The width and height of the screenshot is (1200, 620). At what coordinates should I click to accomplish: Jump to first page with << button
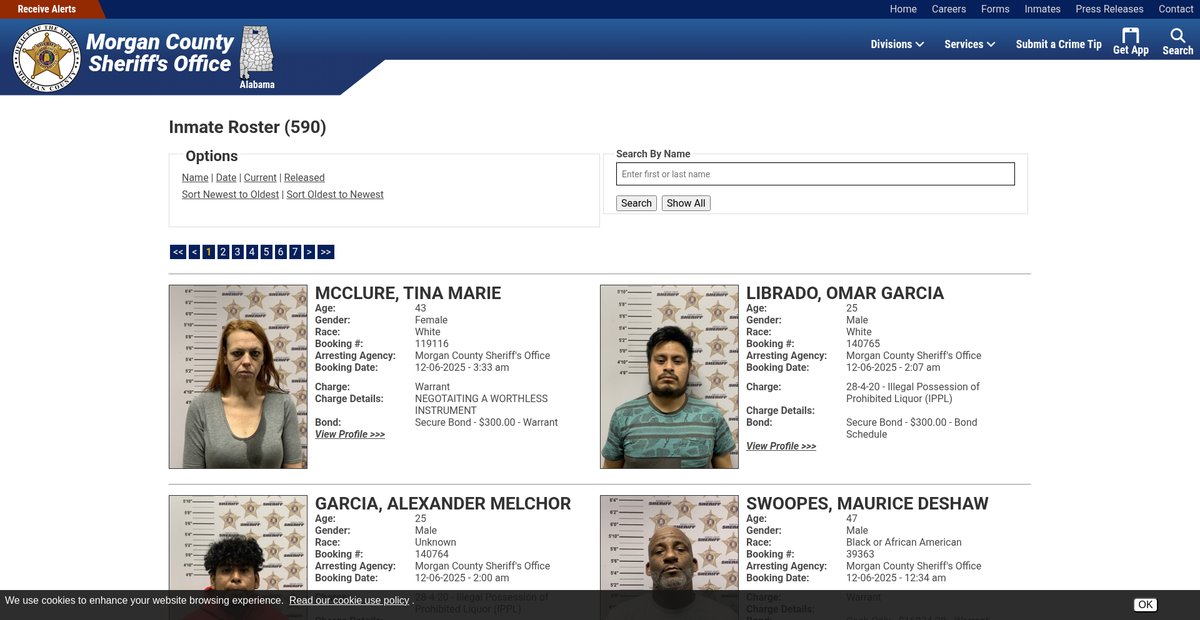pyautogui.click(x=178, y=252)
